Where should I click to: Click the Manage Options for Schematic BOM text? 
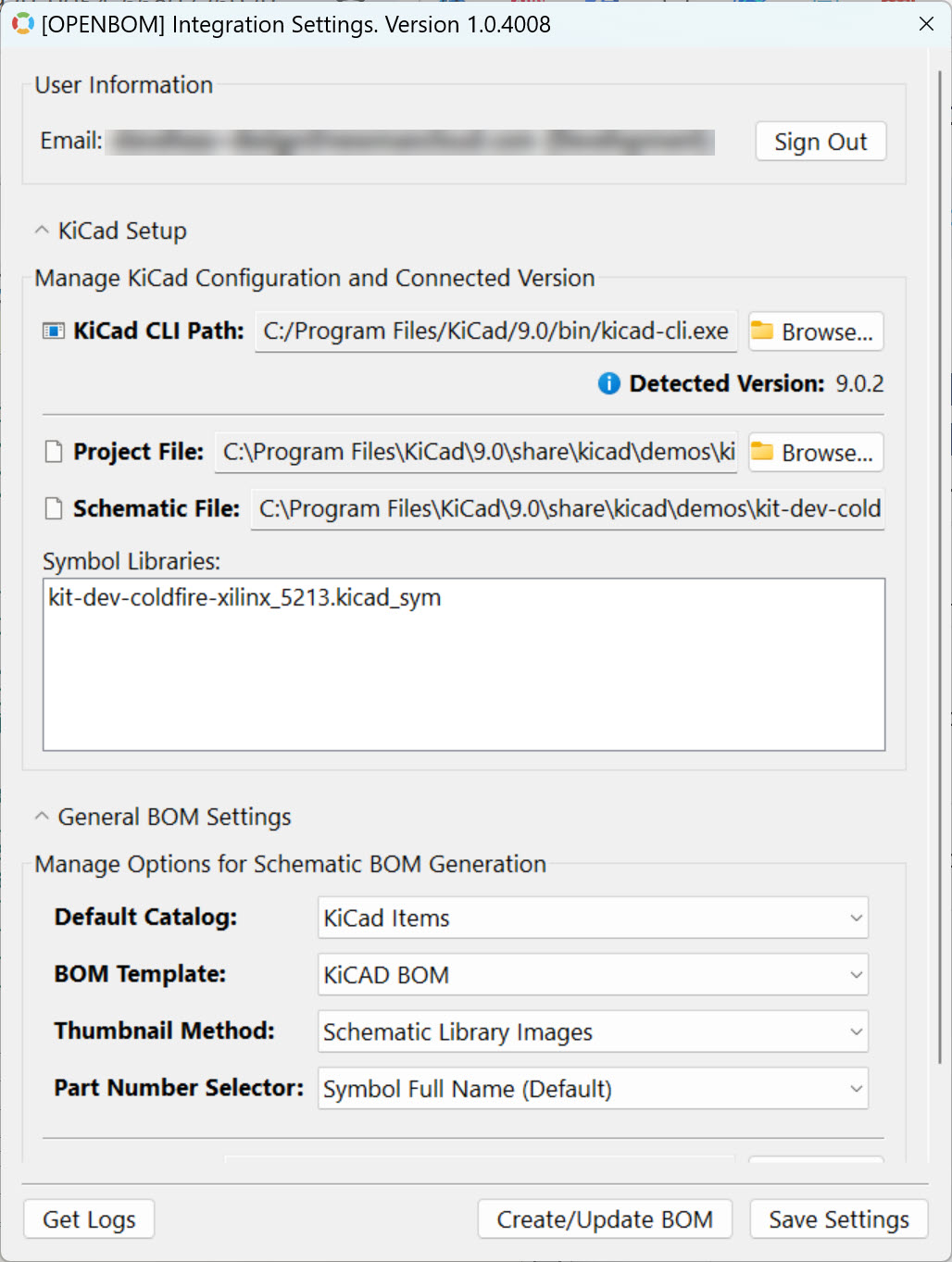pyautogui.click(x=291, y=864)
